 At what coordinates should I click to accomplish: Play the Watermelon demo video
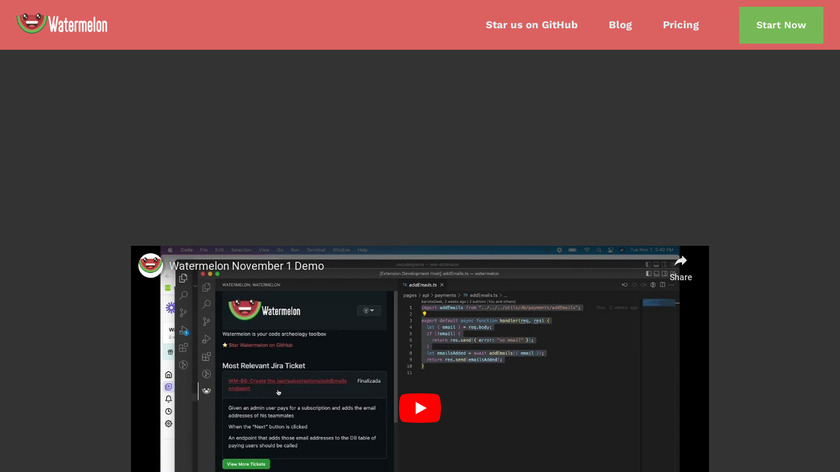419,408
